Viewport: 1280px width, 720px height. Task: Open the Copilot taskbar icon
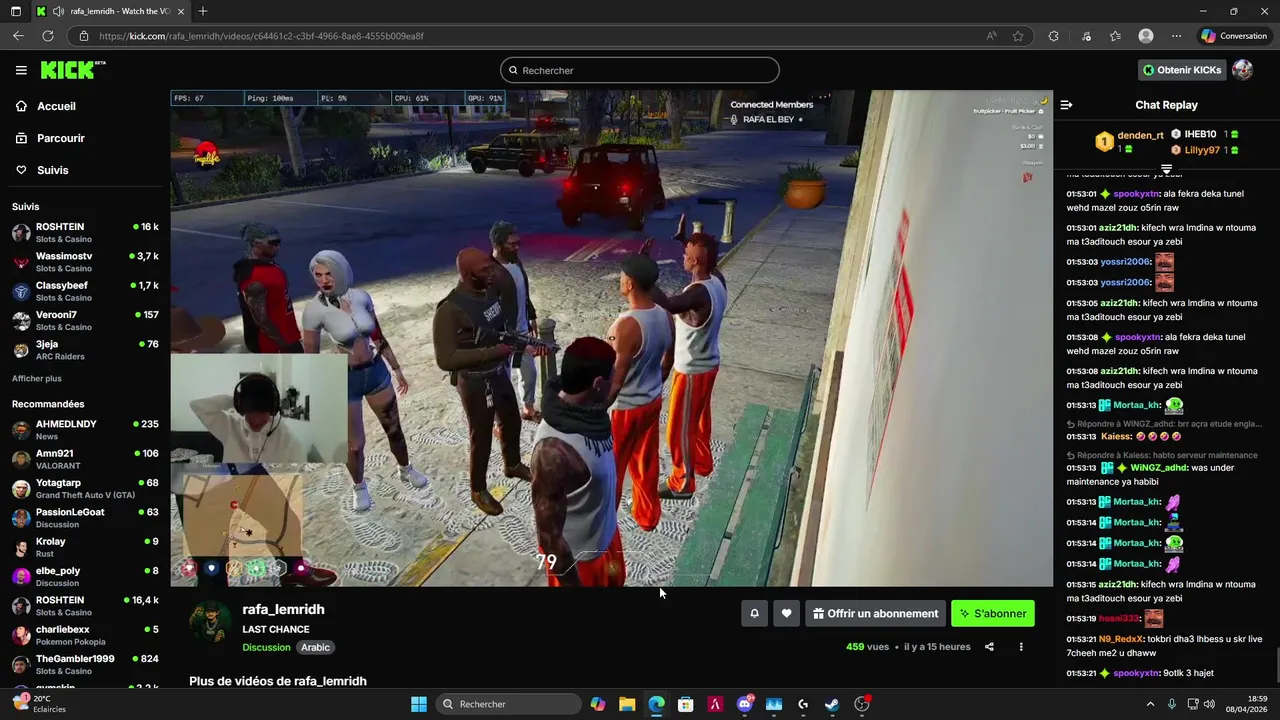[x=598, y=704]
